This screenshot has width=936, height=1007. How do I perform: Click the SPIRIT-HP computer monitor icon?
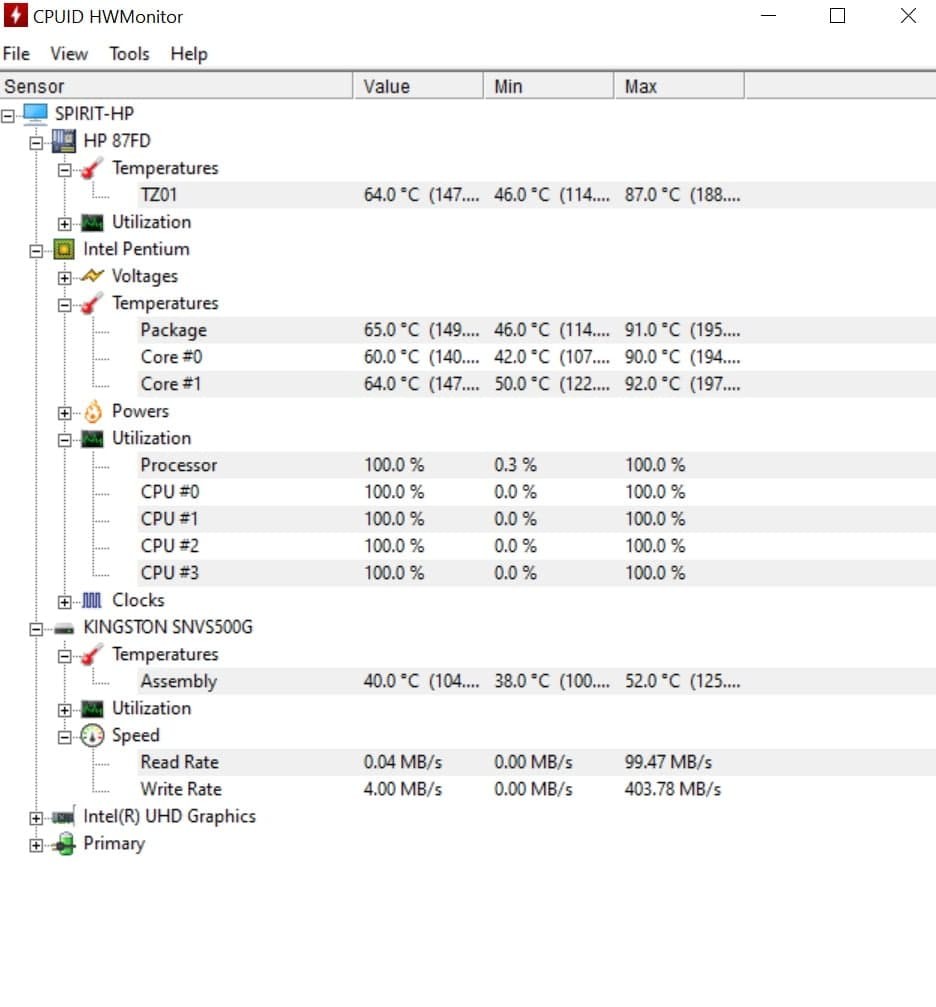pos(35,114)
